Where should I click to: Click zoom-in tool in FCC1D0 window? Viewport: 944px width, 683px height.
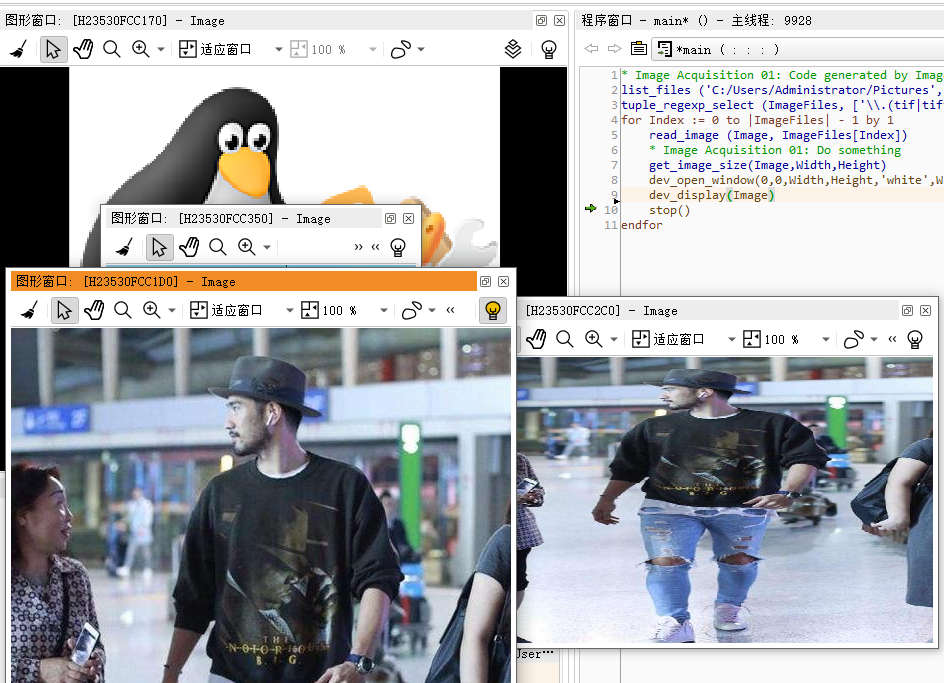pos(152,310)
